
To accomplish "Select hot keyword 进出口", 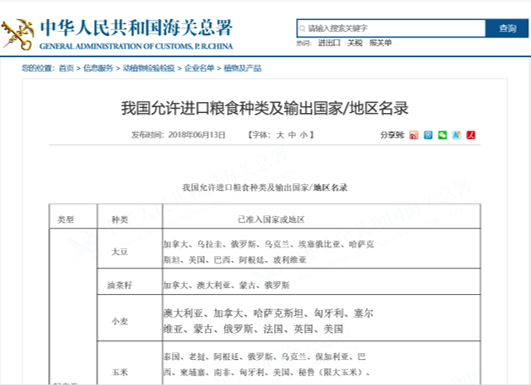I will (x=329, y=43).
